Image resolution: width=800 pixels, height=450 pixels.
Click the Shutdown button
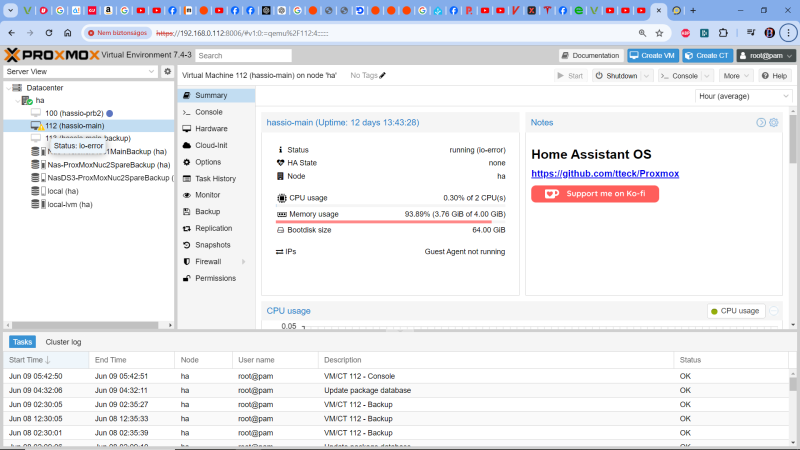(x=616, y=76)
